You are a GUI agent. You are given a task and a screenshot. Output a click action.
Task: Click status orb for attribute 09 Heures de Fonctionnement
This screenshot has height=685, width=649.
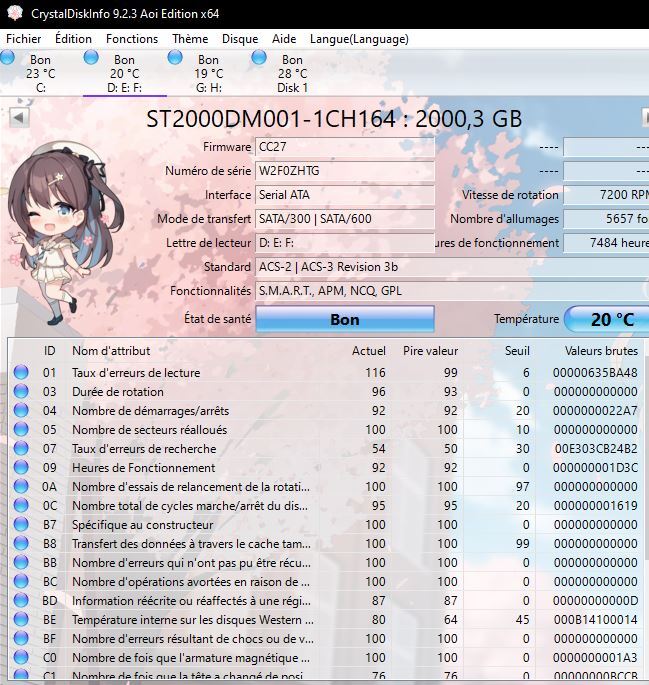coord(21,467)
